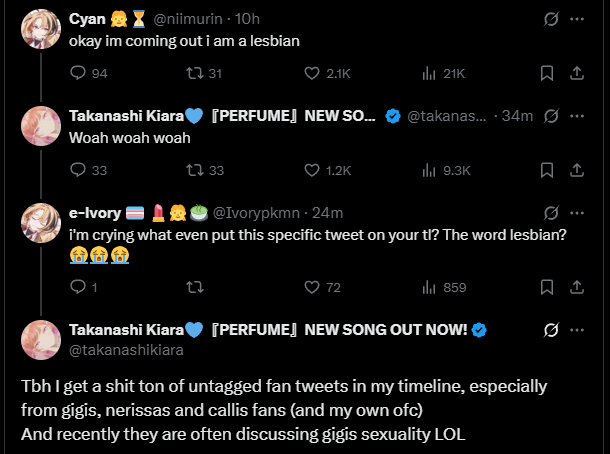Image resolution: width=610 pixels, height=454 pixels.
Task: Share Cyan's tweet
Action: pyautogui.click(x=577, y=73)
